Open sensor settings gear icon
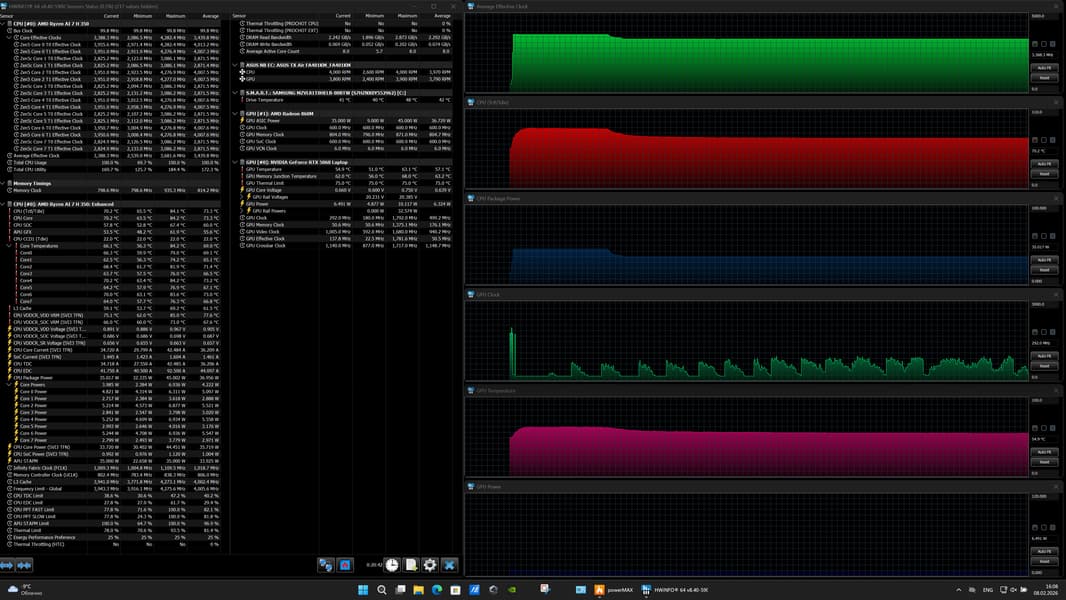Viewport: 1066px width, 600px height. point(430,565)
